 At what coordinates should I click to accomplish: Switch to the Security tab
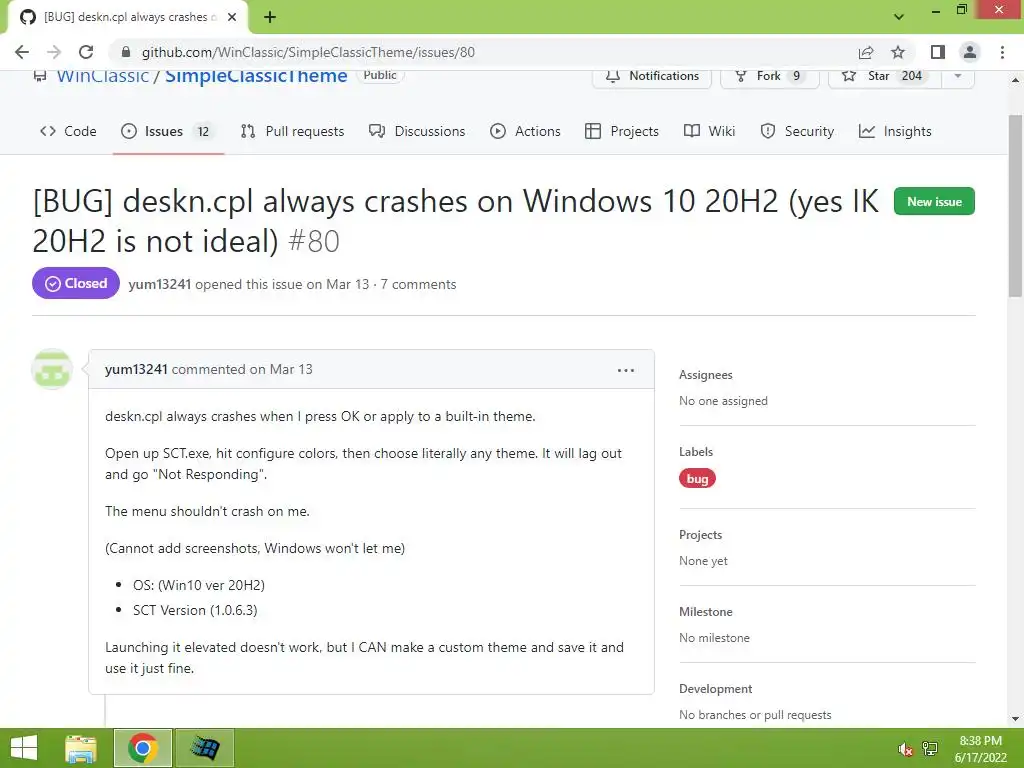pos(797,131)
